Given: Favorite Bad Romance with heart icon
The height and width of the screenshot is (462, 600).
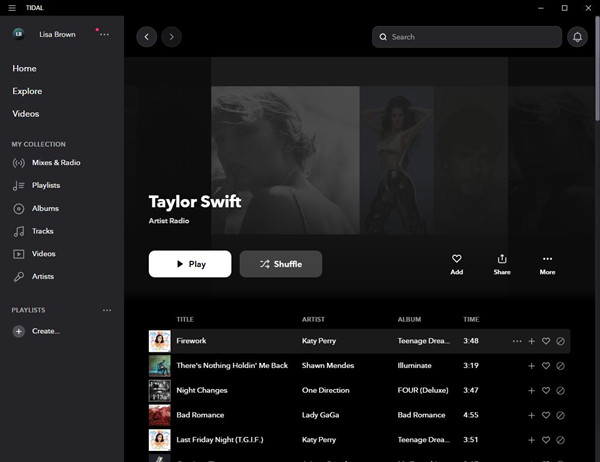Looking at the screenshot, I should [x=546, y=415].
